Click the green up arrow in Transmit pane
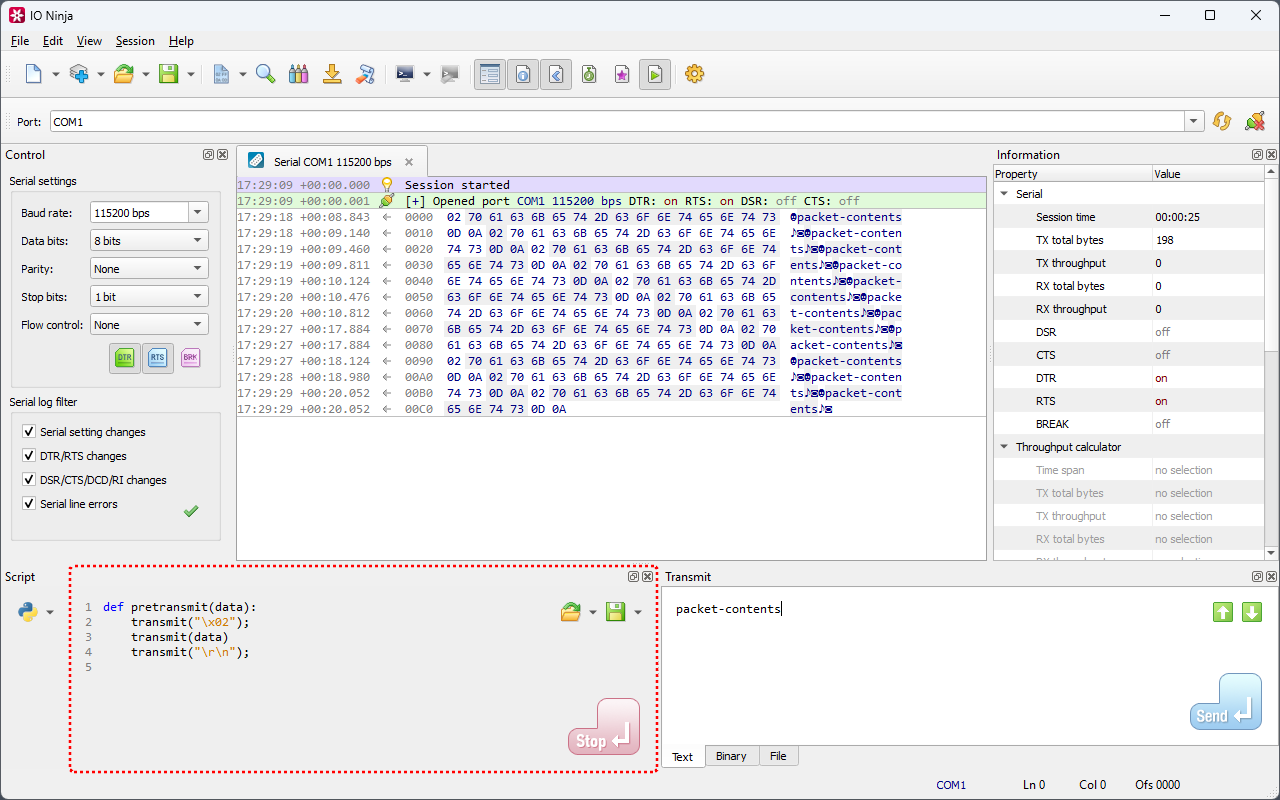Screen dimensions: 1280x800 tap(1222, 612)
